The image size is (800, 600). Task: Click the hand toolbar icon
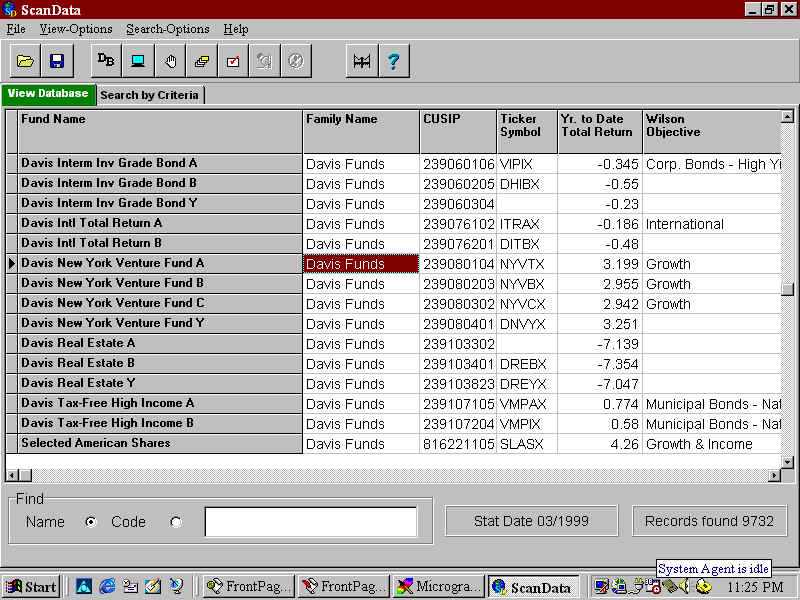tap(170, 61)
